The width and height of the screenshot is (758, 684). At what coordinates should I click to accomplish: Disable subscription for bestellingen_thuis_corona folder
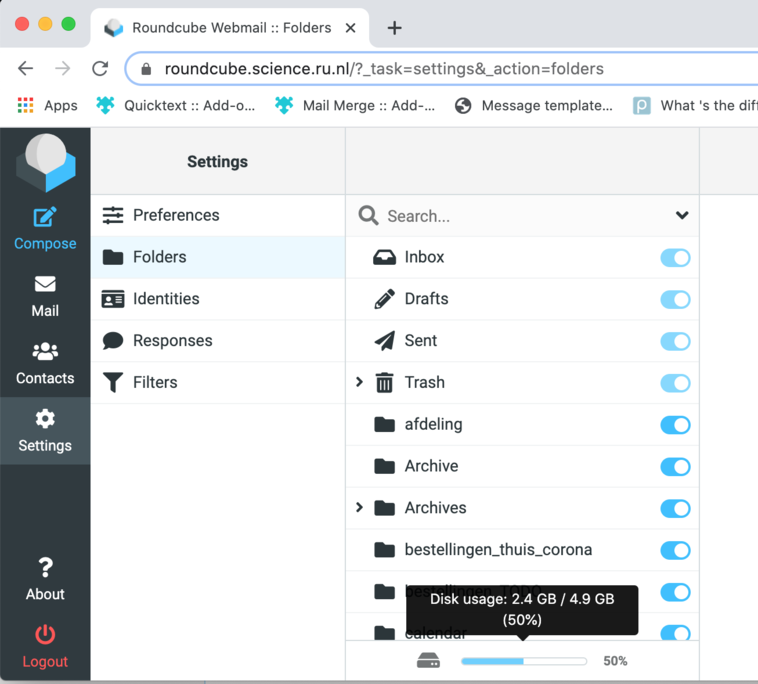675,550
